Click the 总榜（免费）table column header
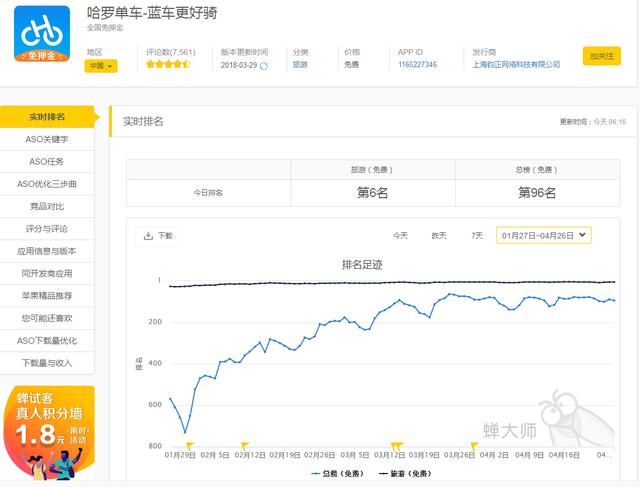The height and width of the screenshot is (487, 640). (536, 169)
